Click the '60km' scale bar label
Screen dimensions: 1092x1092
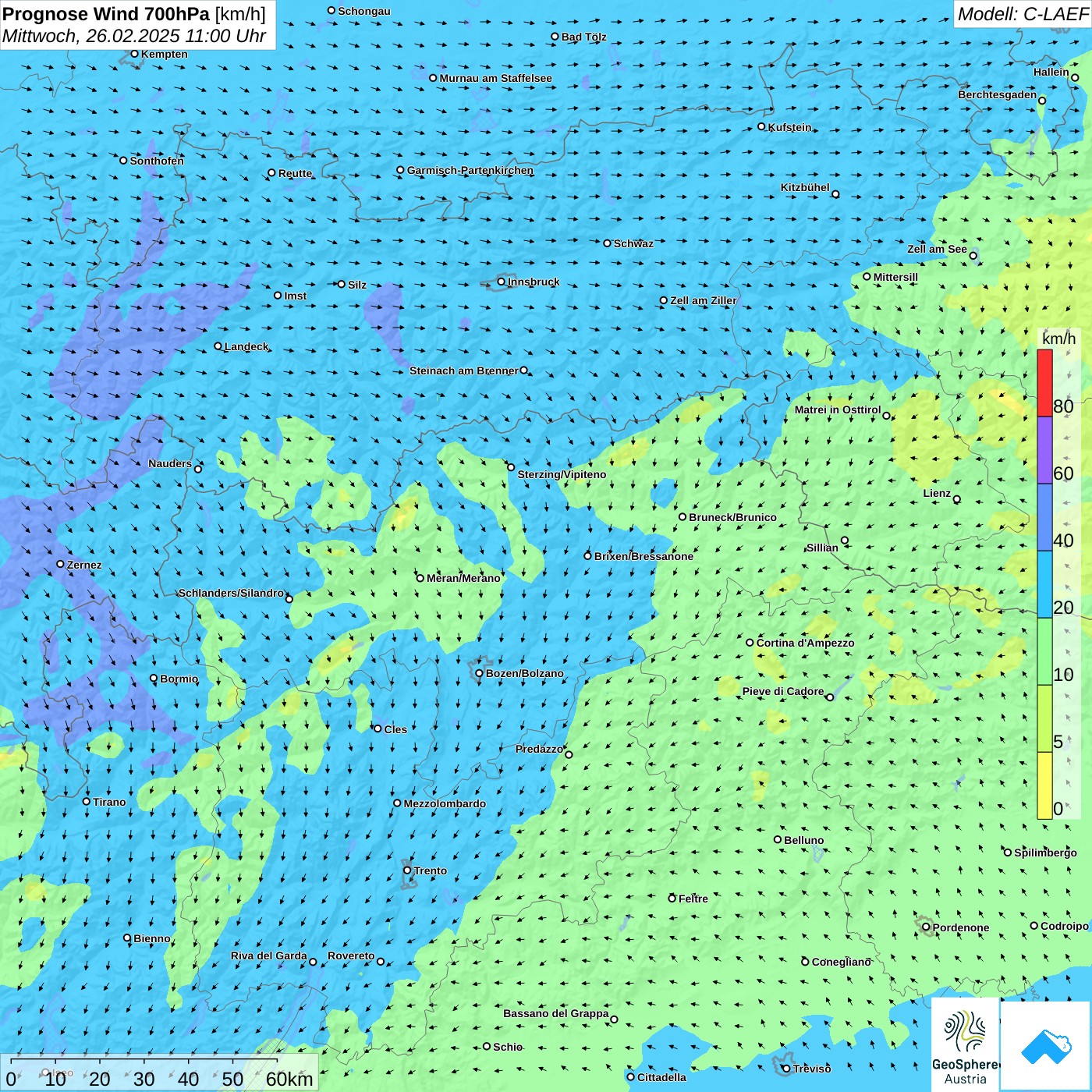pos(289,1079)
